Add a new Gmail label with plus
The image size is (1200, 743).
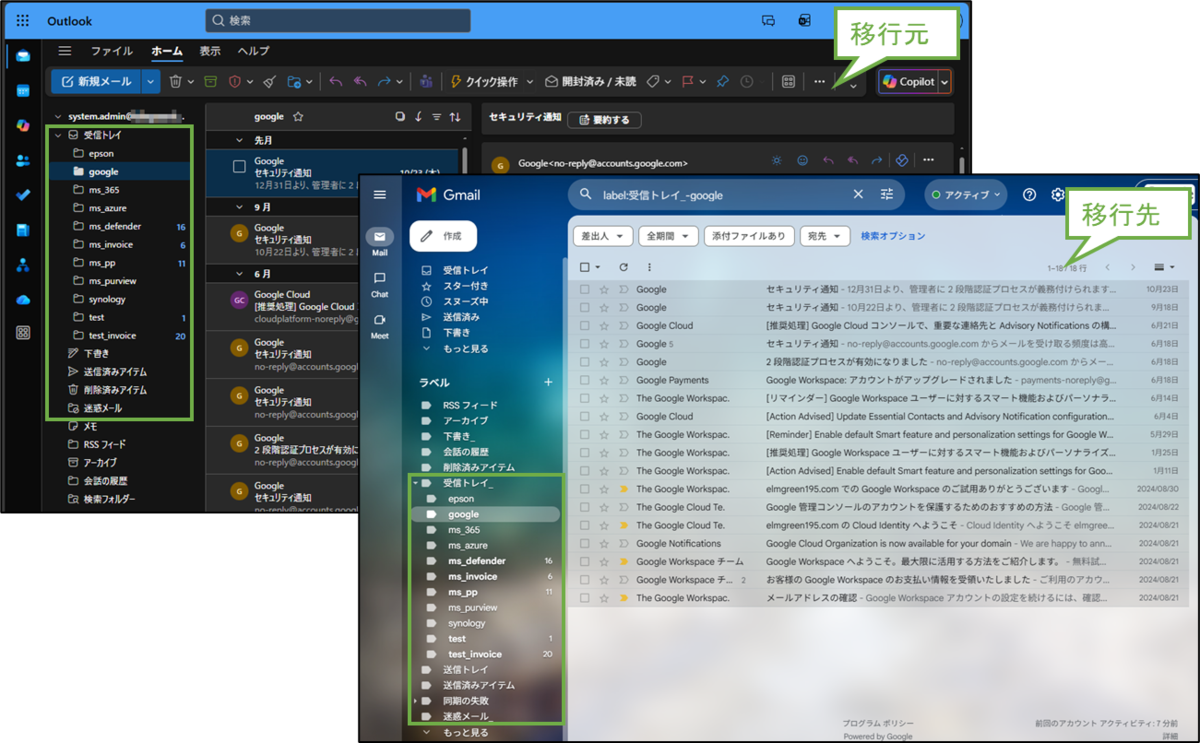click(x=548, y=382)
